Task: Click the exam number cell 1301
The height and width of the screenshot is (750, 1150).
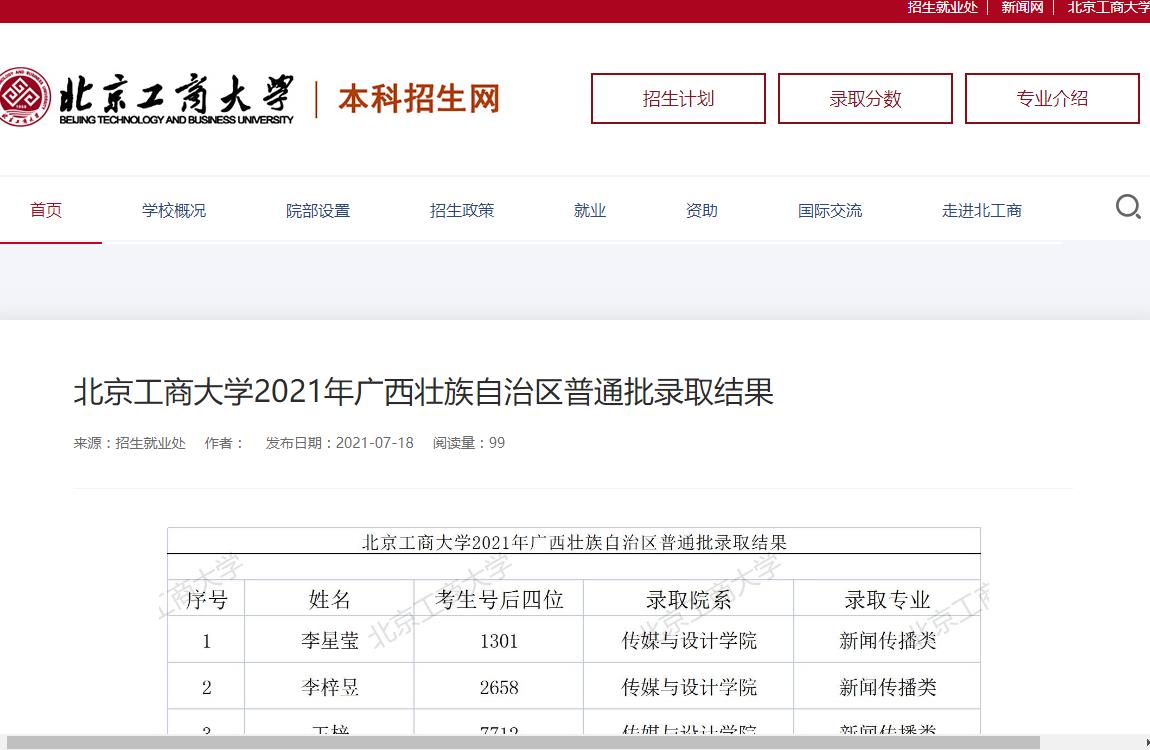Action: point(499,641)
